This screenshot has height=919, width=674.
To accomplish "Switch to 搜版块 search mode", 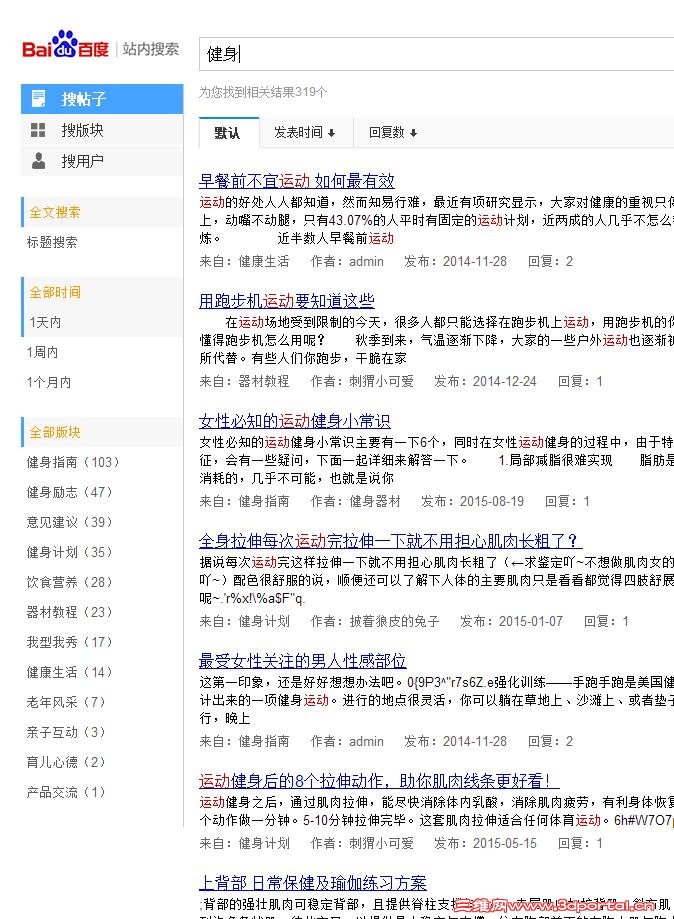I will tap(102, 130).
